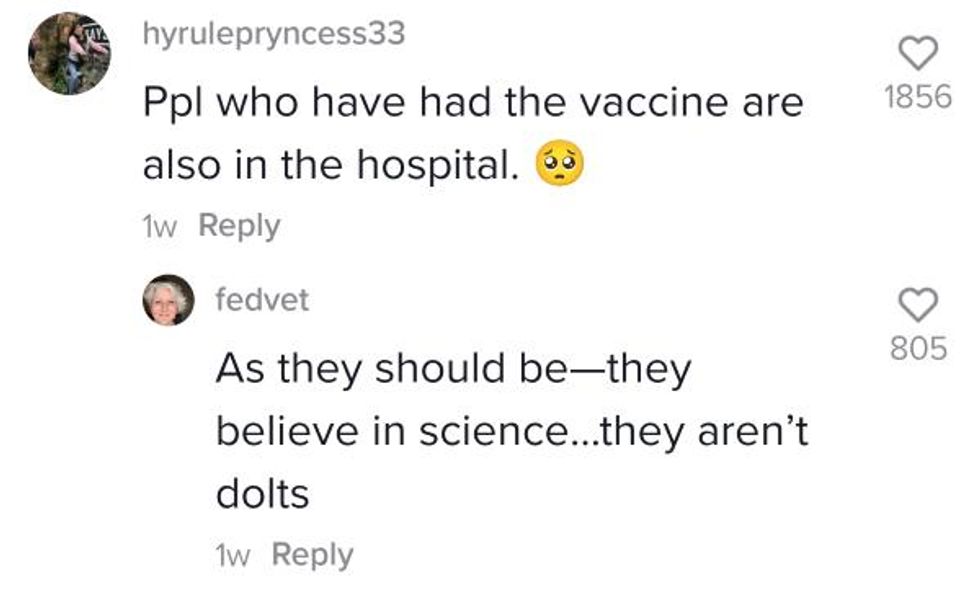Reply to fedvet's comment
The width and height of the screenshot is (980, 591).
(x=312, y=555)
